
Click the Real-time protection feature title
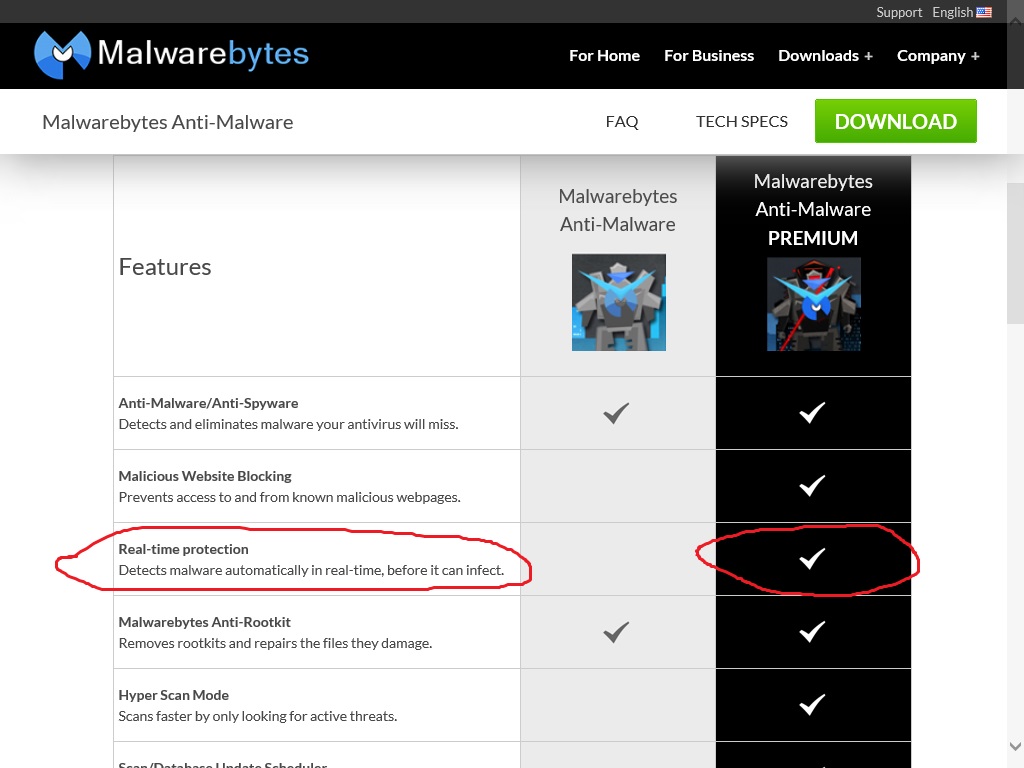pos(184,549)
